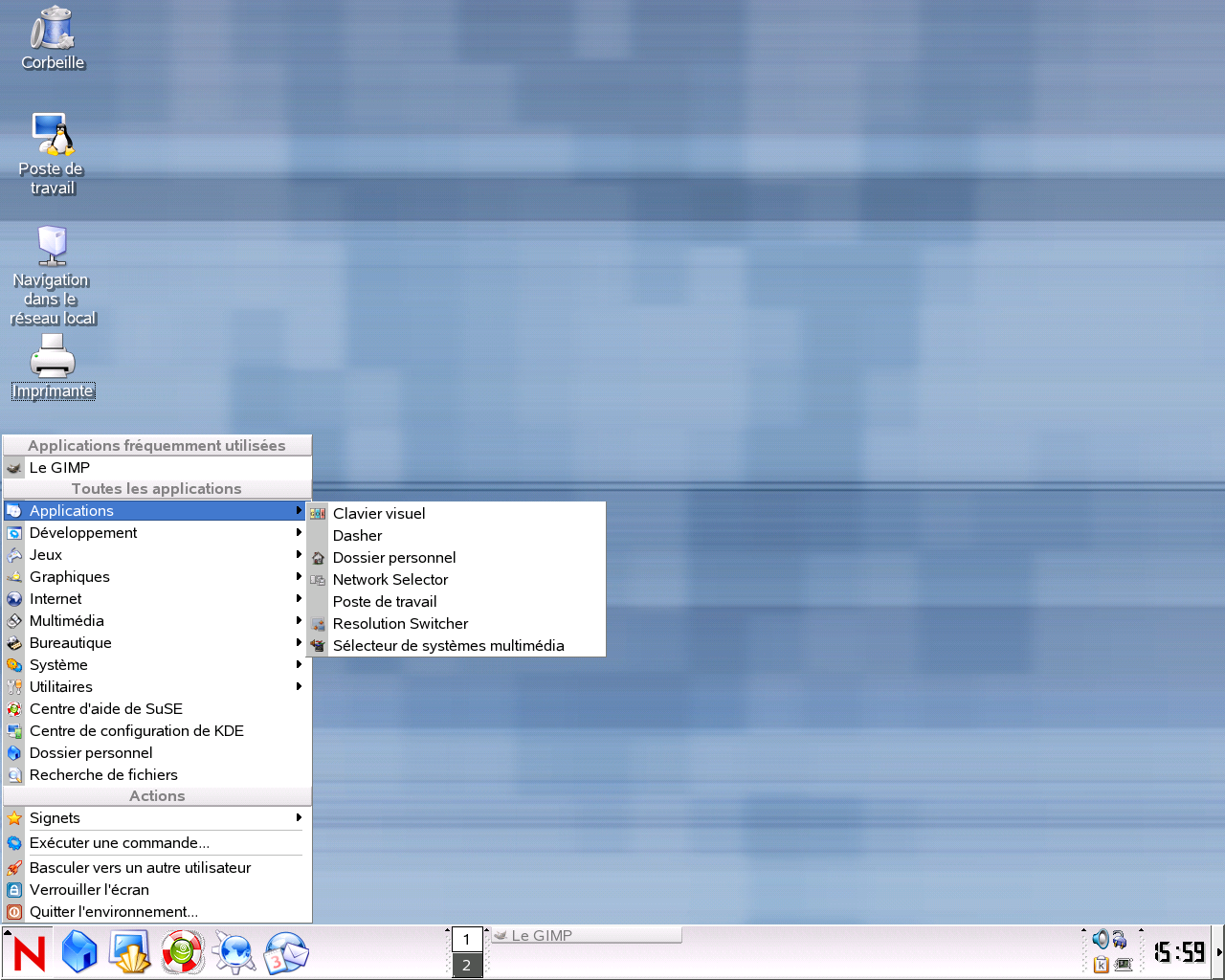Select Dasher from the Applications submenu

(x=357, y=535)
